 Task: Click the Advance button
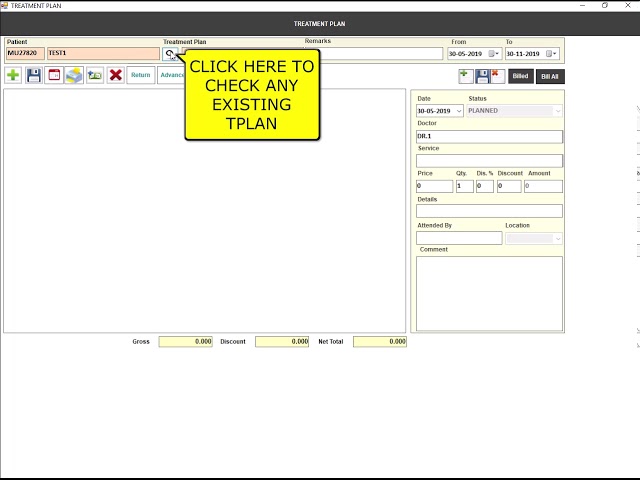171,75
